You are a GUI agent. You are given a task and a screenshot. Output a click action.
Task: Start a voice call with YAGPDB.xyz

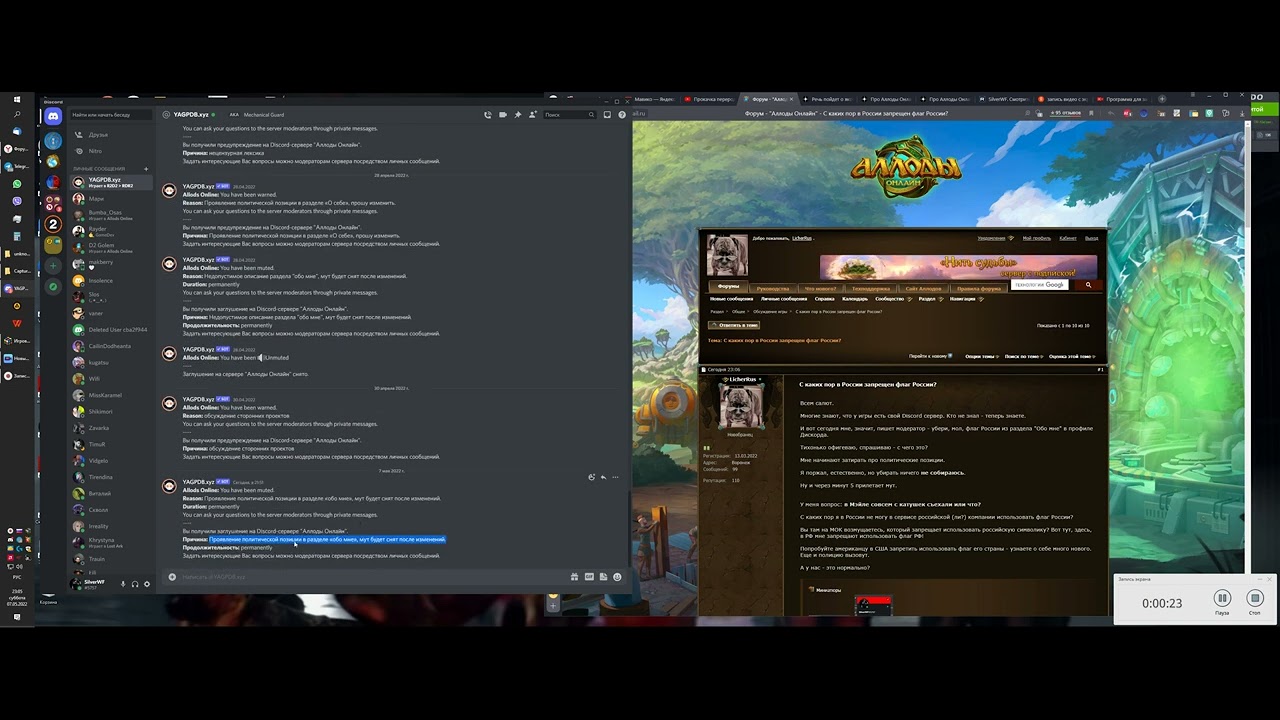[488, 115]
